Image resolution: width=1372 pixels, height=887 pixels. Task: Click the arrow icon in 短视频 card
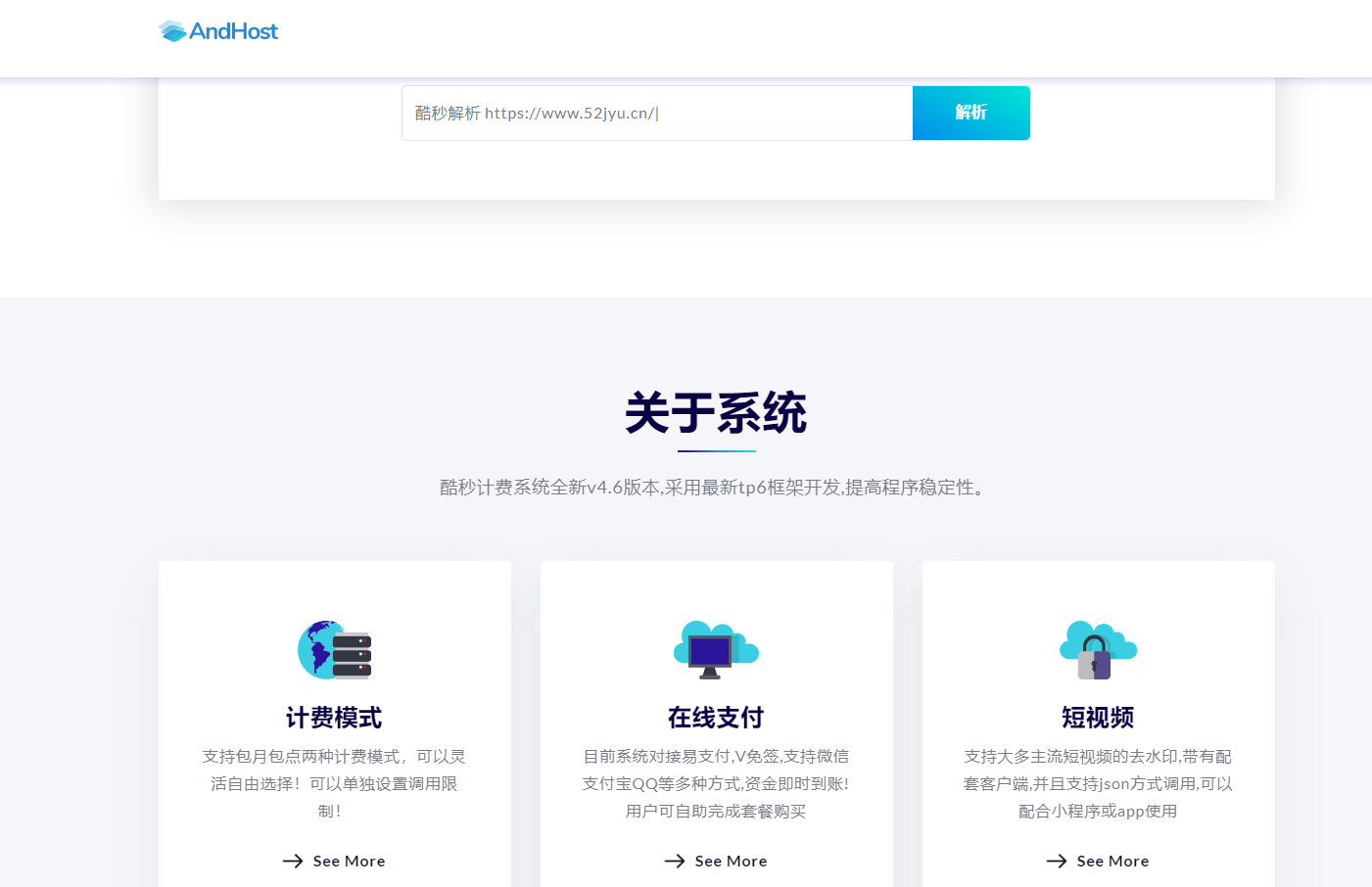[x=1057, y=862]
